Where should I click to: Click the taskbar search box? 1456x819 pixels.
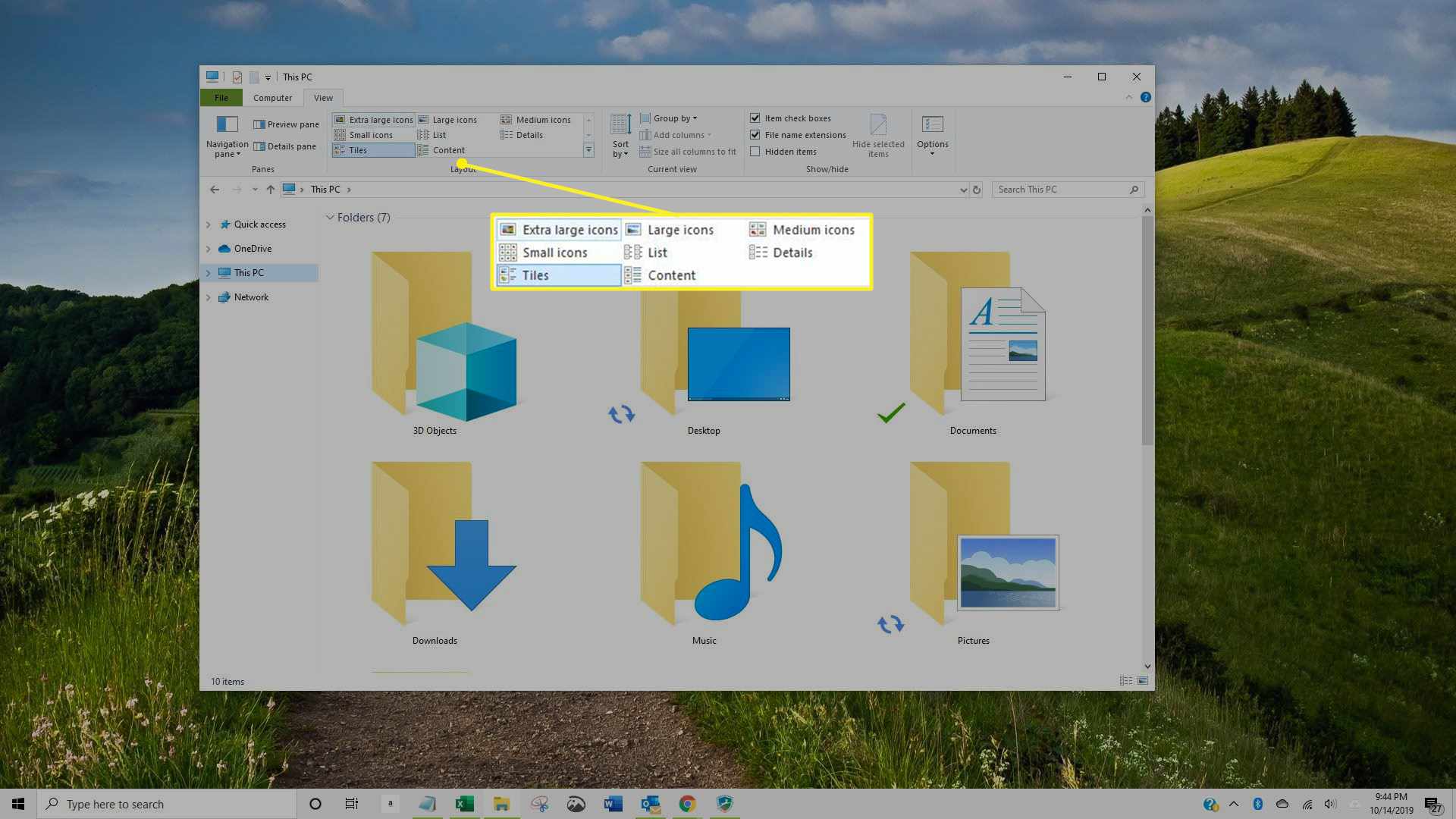[166, 804]
